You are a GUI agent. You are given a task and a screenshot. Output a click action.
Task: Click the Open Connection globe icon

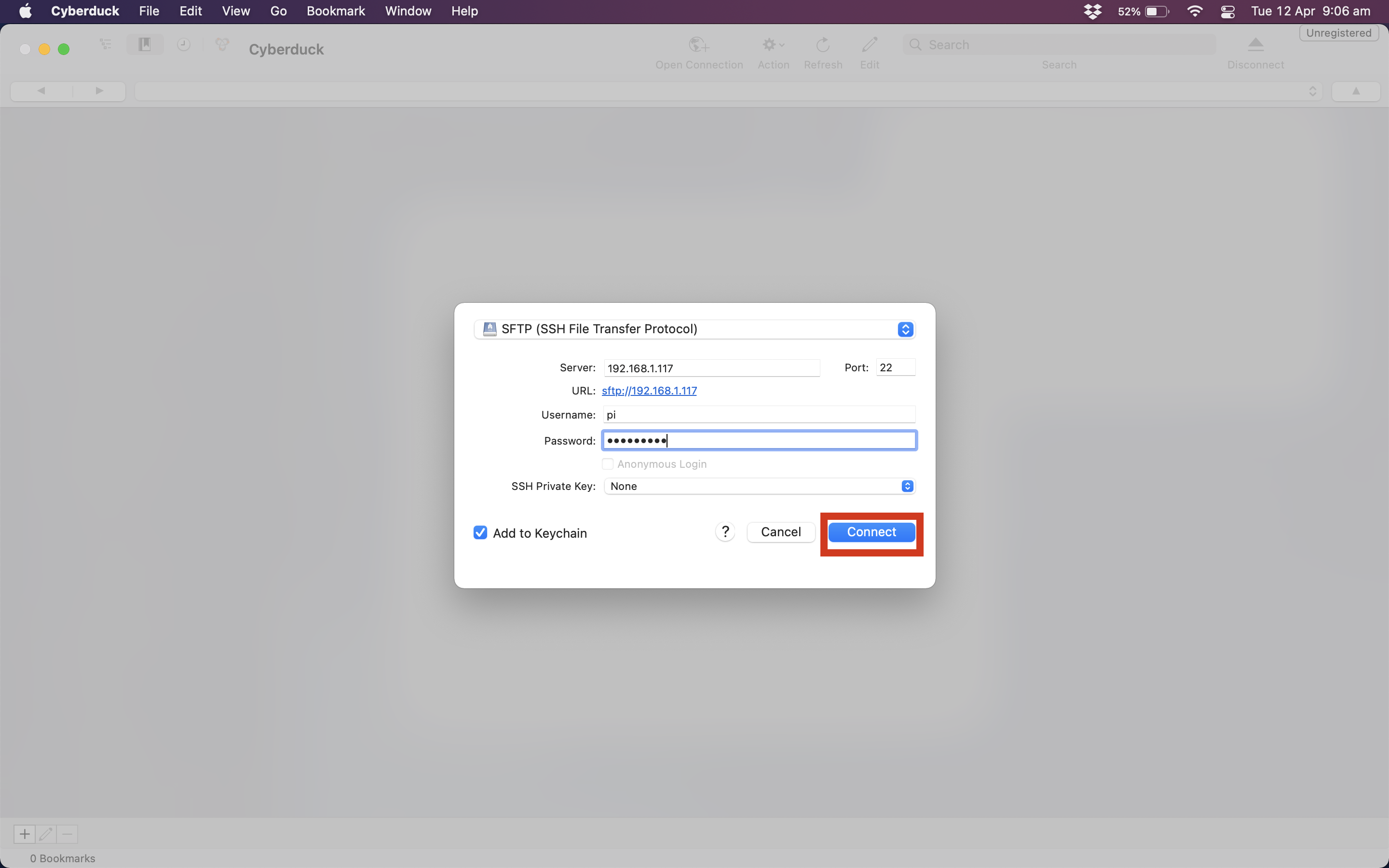[x=698, y=45]
